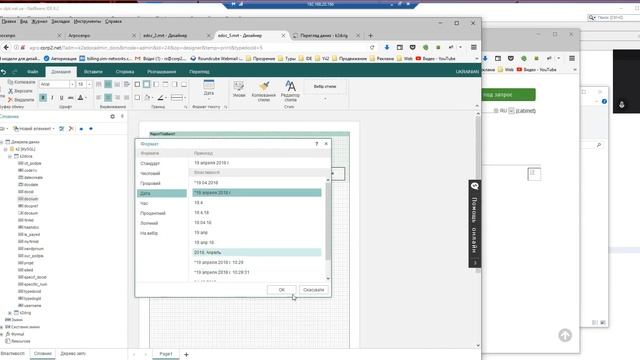Click the browser downloads arrow icon
Image resolution: width=640 pixels, height=360 pixels.
[x=387, y=47]
